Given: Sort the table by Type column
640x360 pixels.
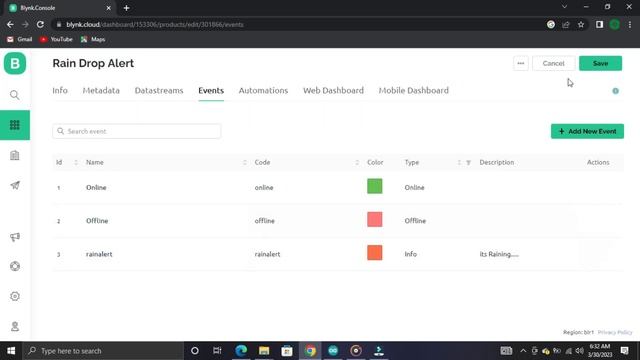Looking at the screenshot, I should (x=459, y=162).
